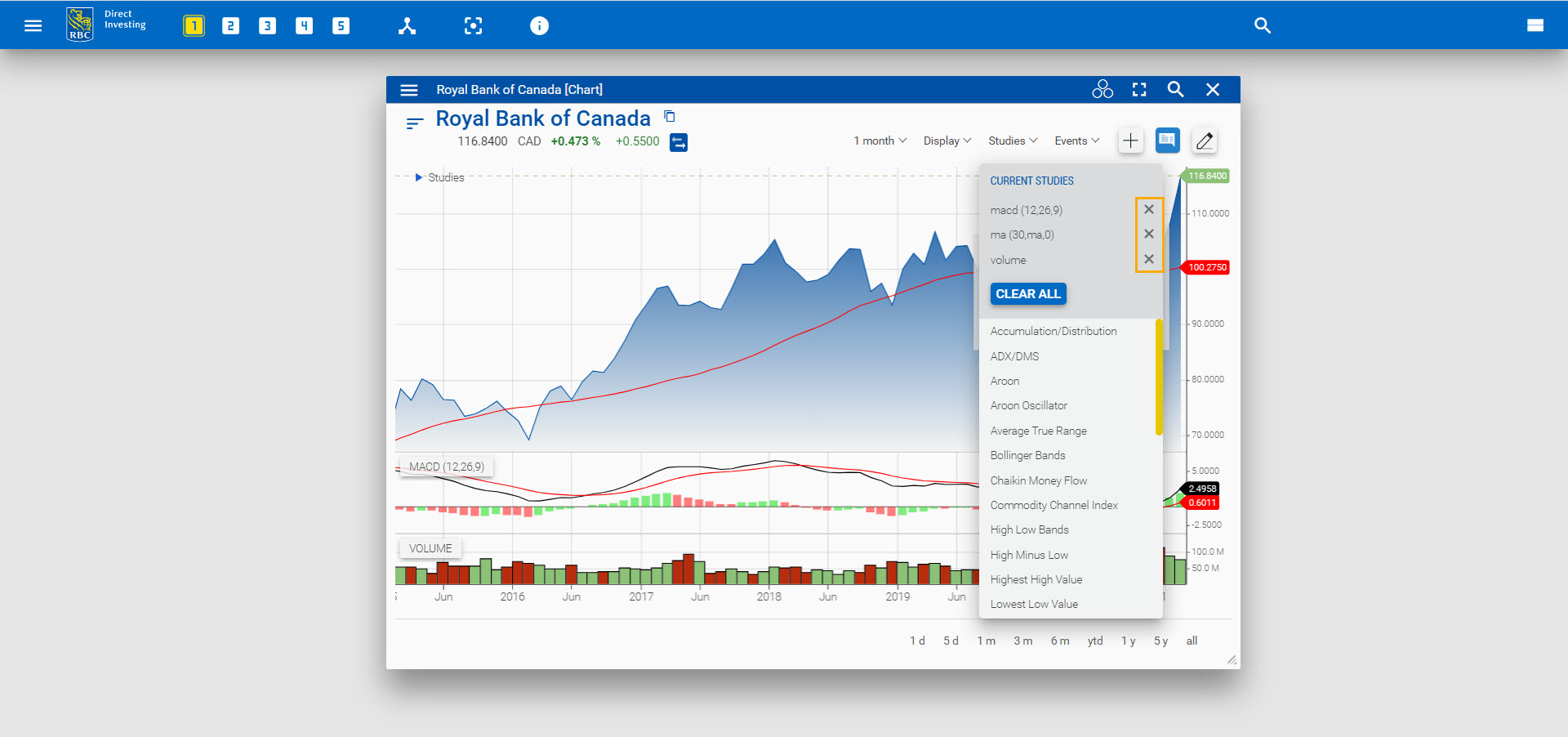This screenshot has height=737, width=1568.
Task: Click the focus target icon in header
Action: point(473,26)
